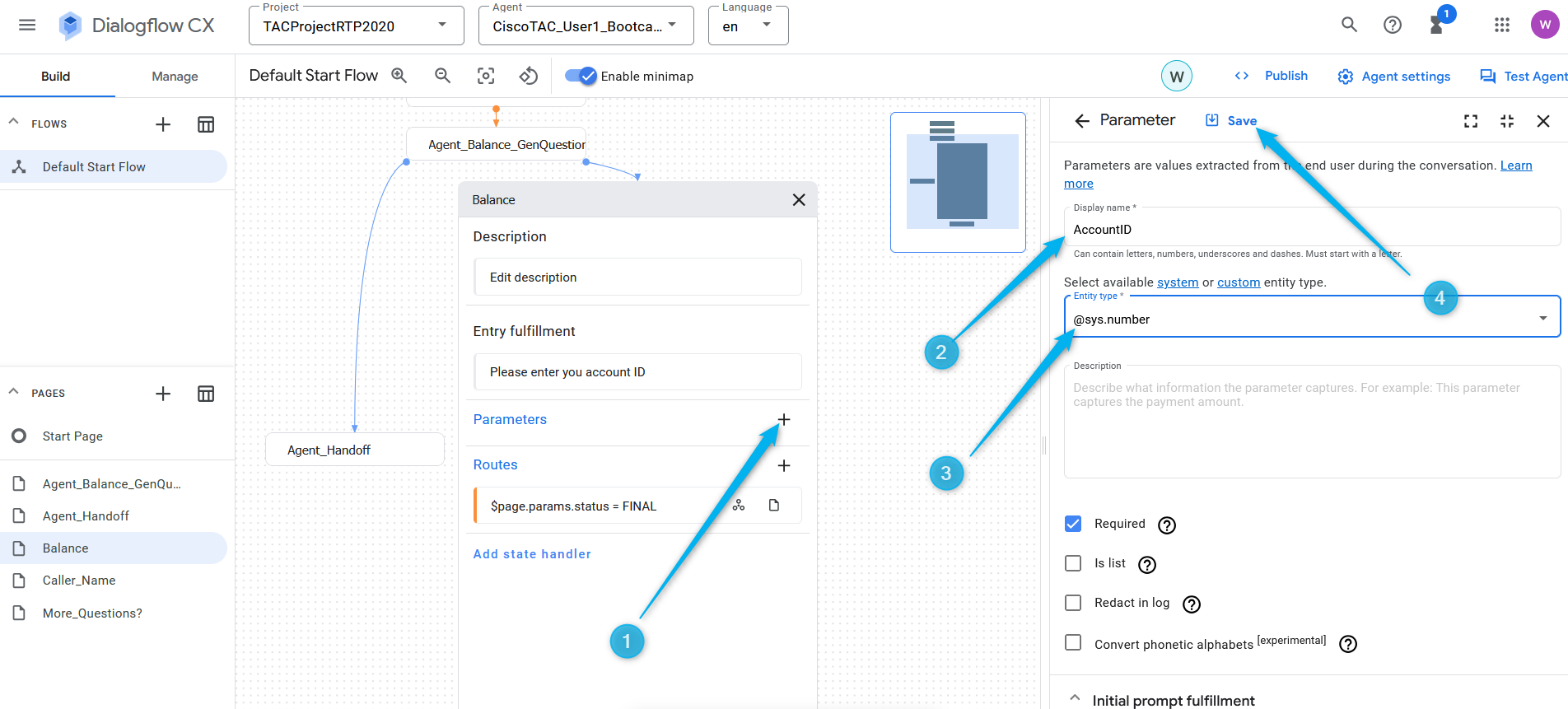The width and height of the screenshot is (1568, 709).
Task: Go back from the Parameter panel
Action: tap(1082, 121)
